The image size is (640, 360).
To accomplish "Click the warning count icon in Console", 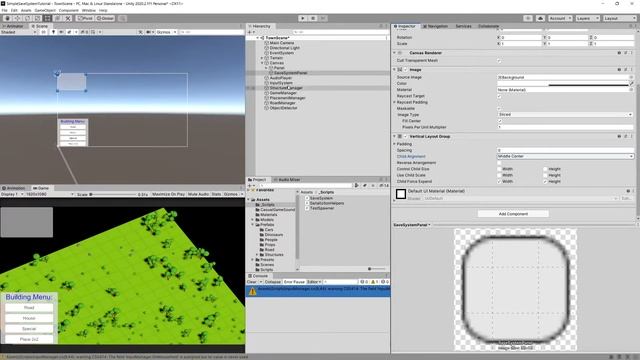I will pos(375,282).
